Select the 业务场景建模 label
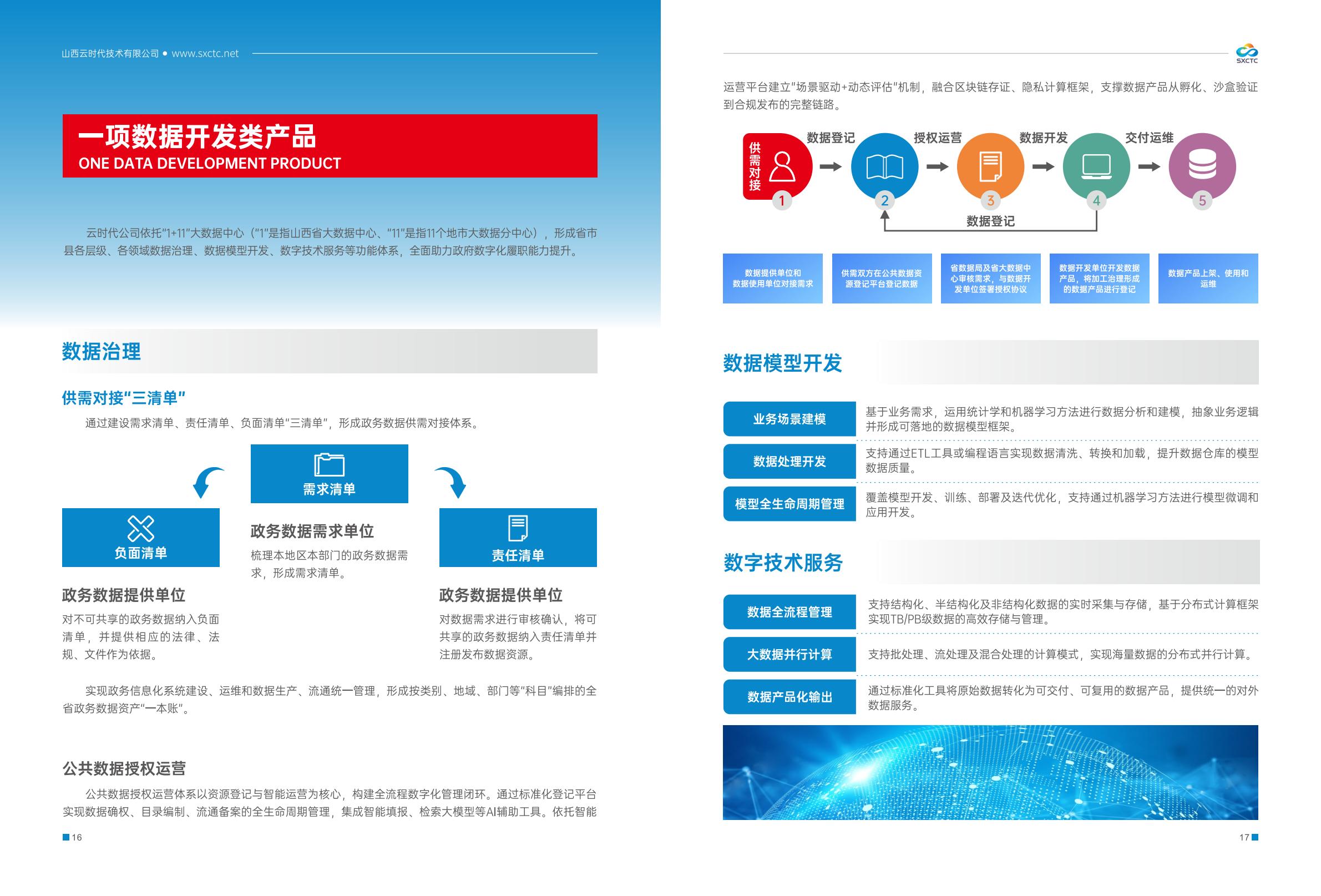This screenshot has width=1321, height=896. point(789,419)
